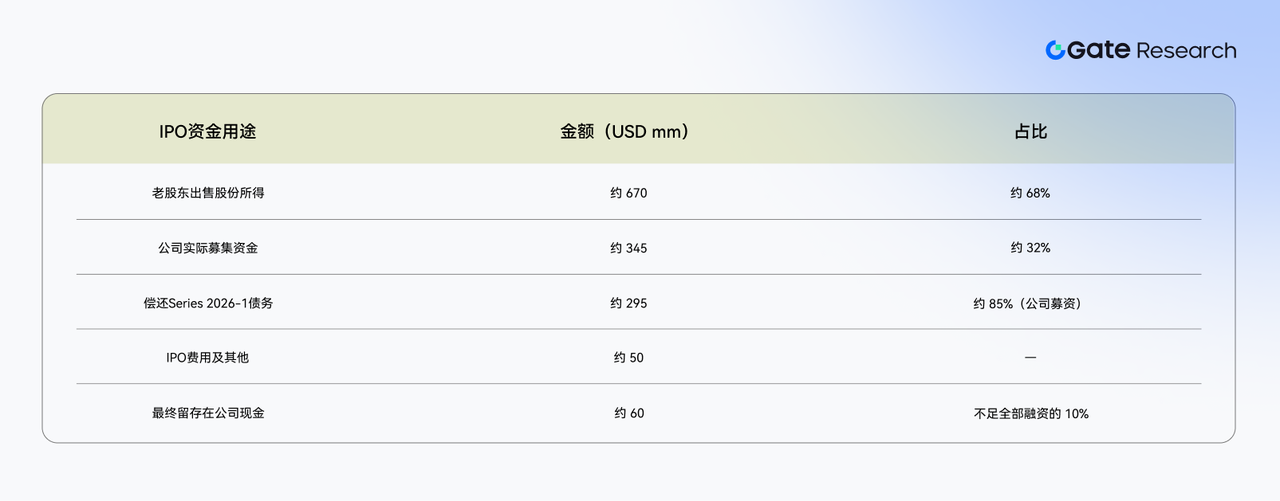
Task: Click the 不足全部融资的 10% cell
Action: (x=1030, y=412)
